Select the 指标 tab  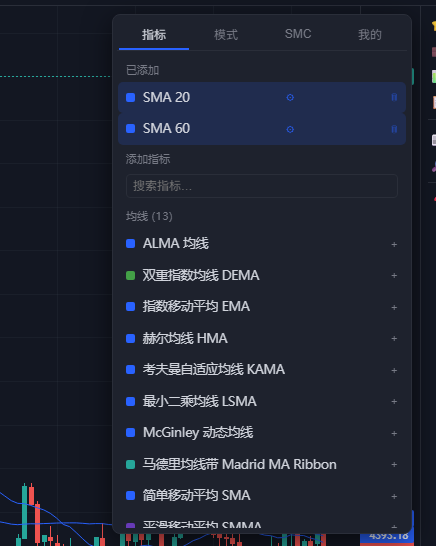154,35
